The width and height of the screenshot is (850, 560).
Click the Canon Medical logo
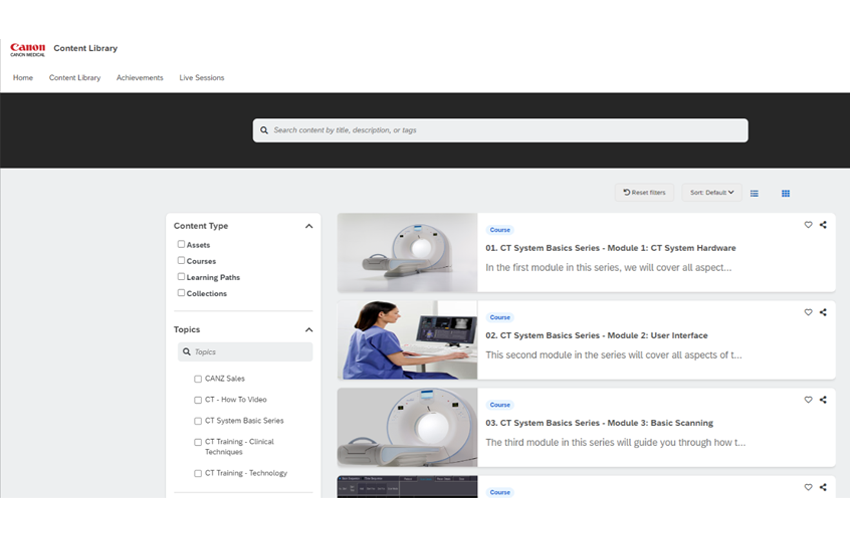pyautogui.click(x=28, y=49)
